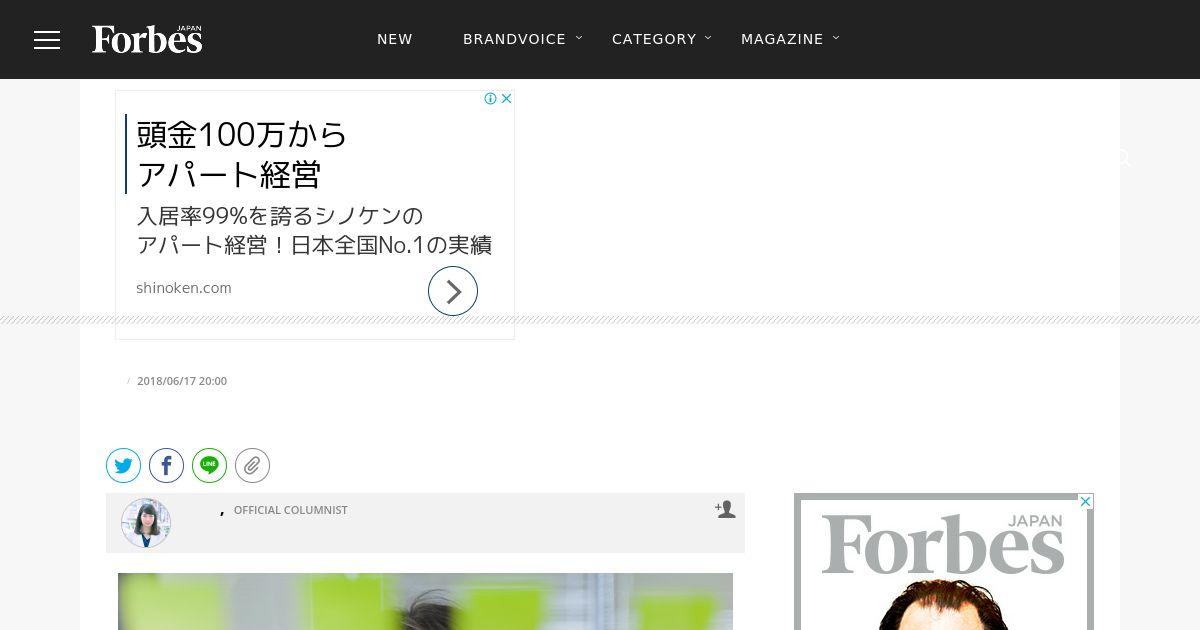The height and width of the screenshot is (630, 1200).
Task: Share article on Twitter
Action: 124,465
